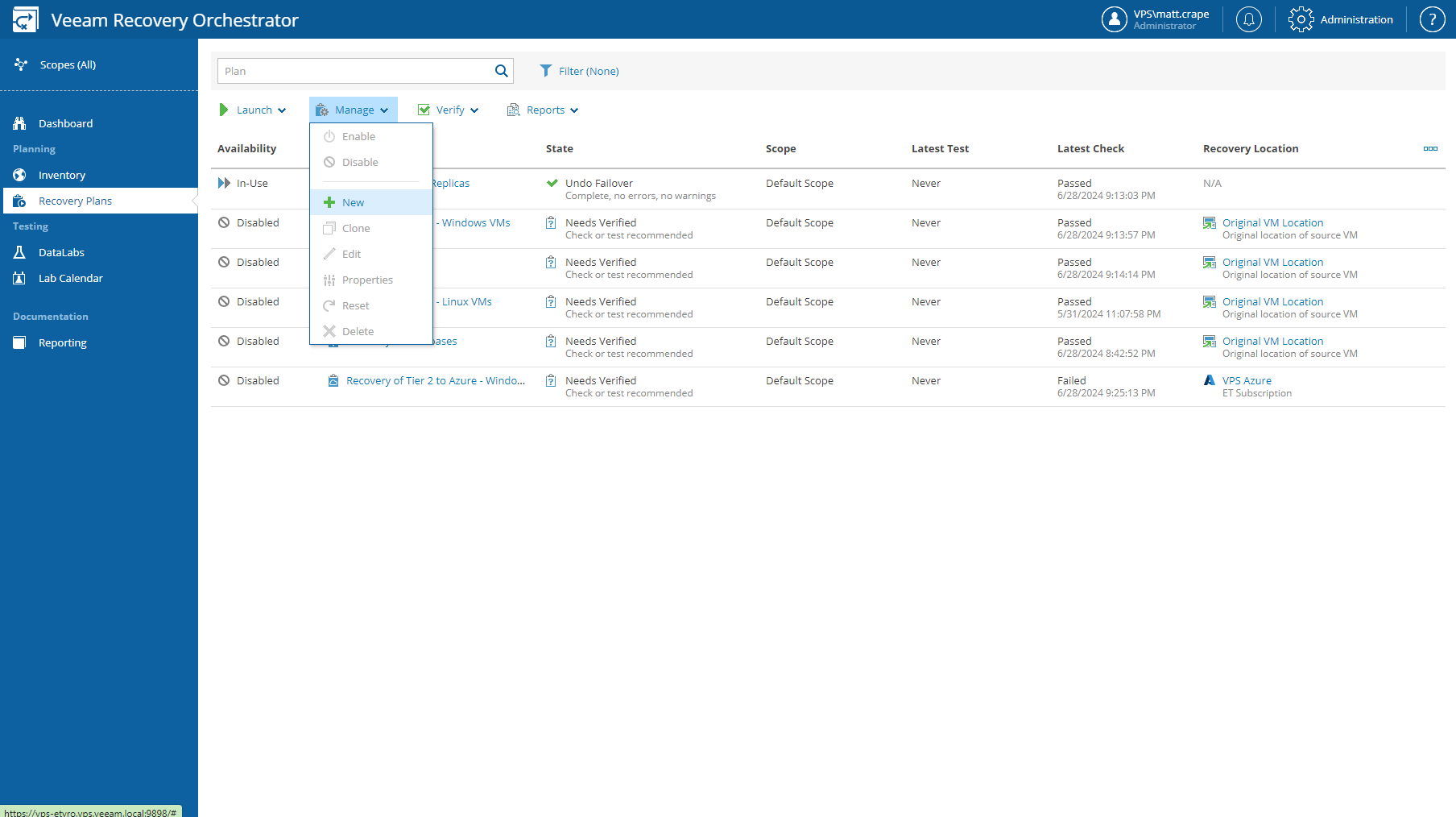The height and width of the screenshot is (817, 1456).
Task: Open Recovery of Tier 2 to Azure plan
Action: [435, 381]
